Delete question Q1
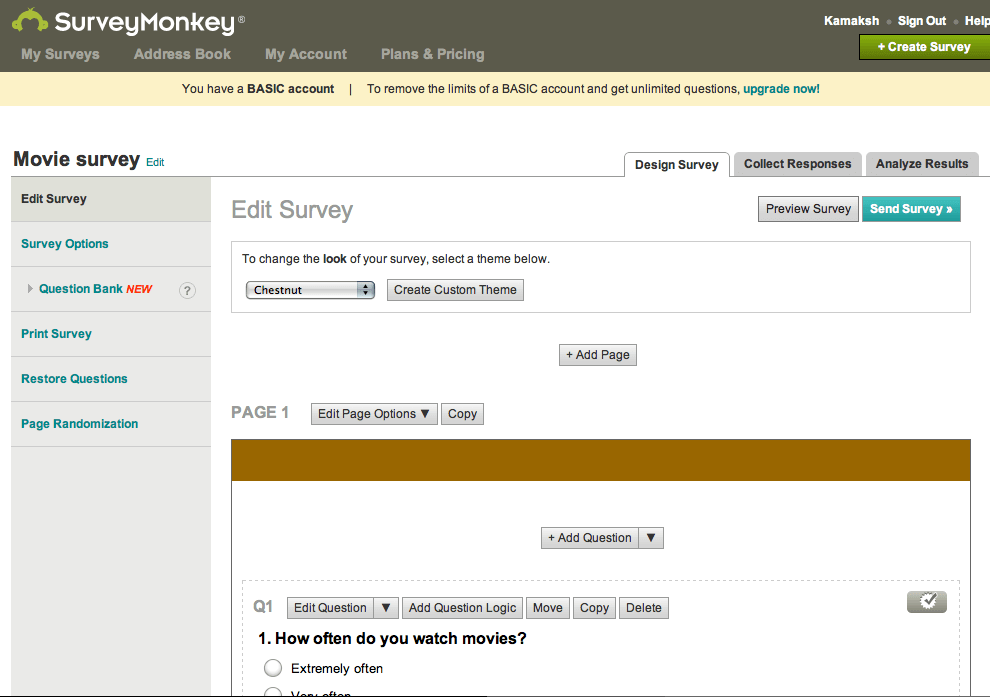 [x=643, y=608]
